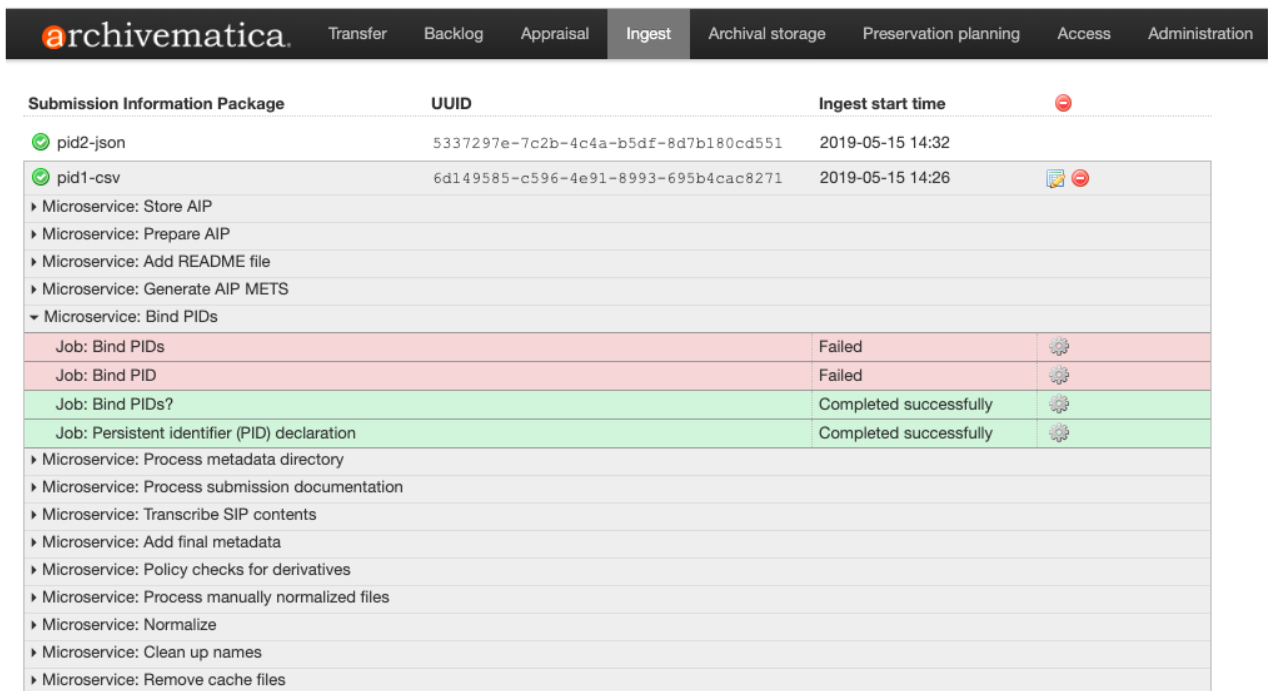
Task: Click Completed successfully status of PID declaration
Action: coord(906,433)
